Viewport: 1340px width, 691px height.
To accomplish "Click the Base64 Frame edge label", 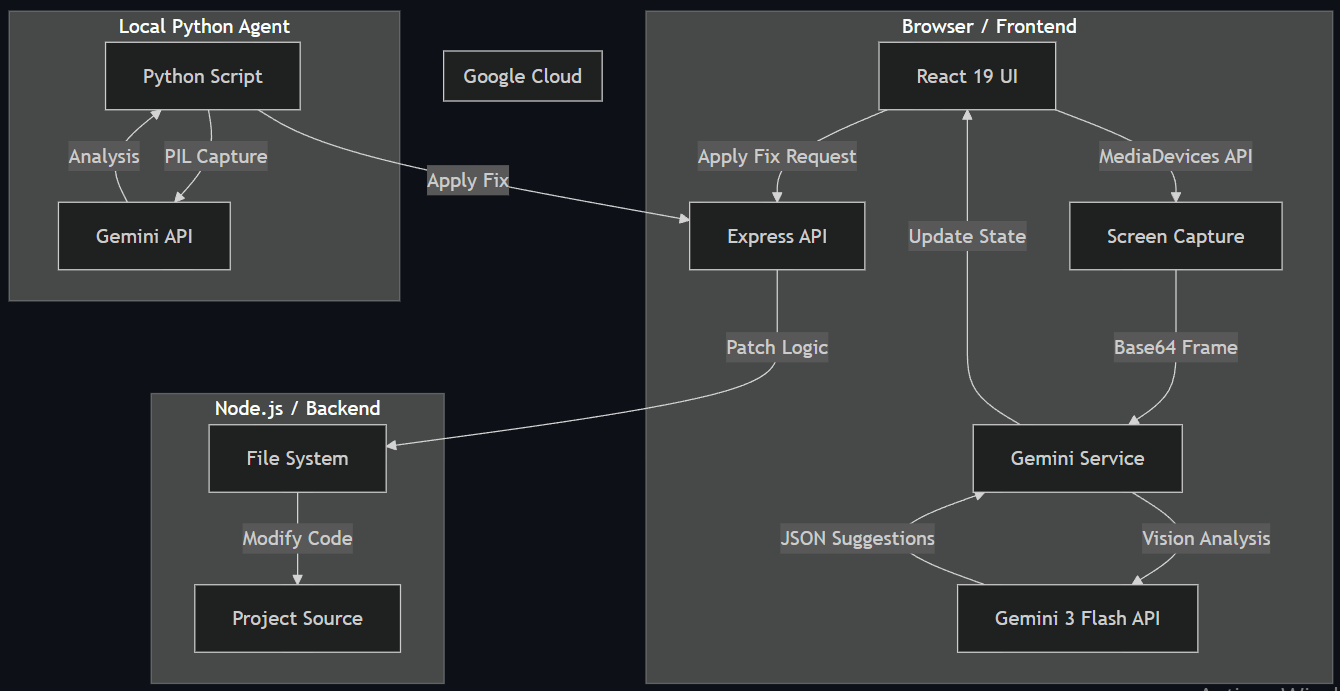I will pos(1176,347).
